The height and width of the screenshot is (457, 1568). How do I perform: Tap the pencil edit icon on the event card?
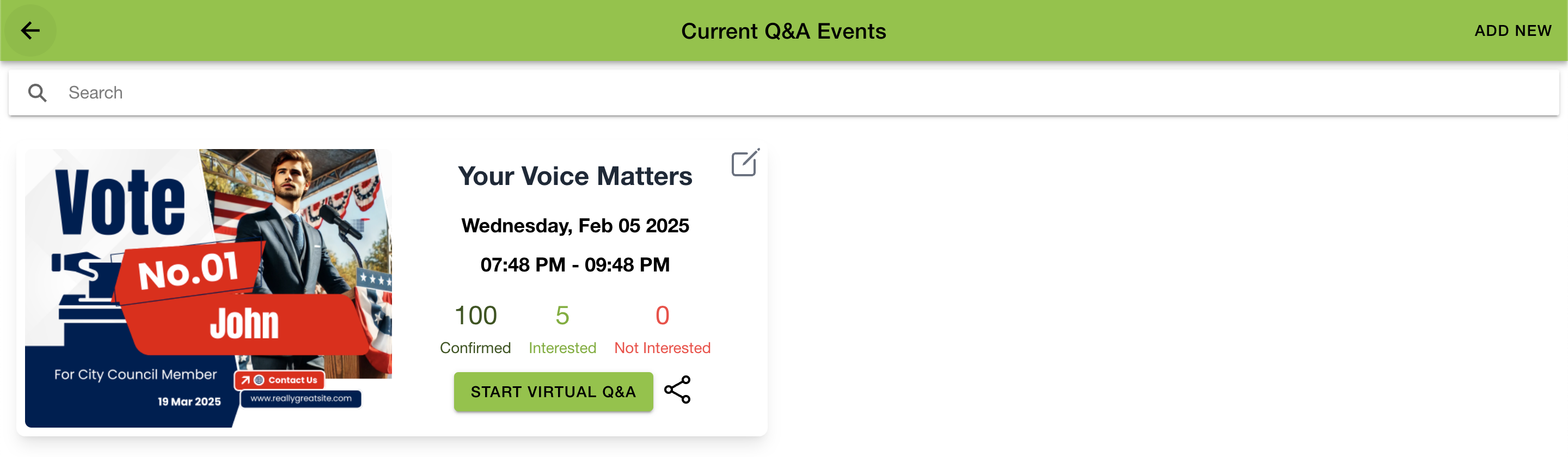click(x=745, y=163)
